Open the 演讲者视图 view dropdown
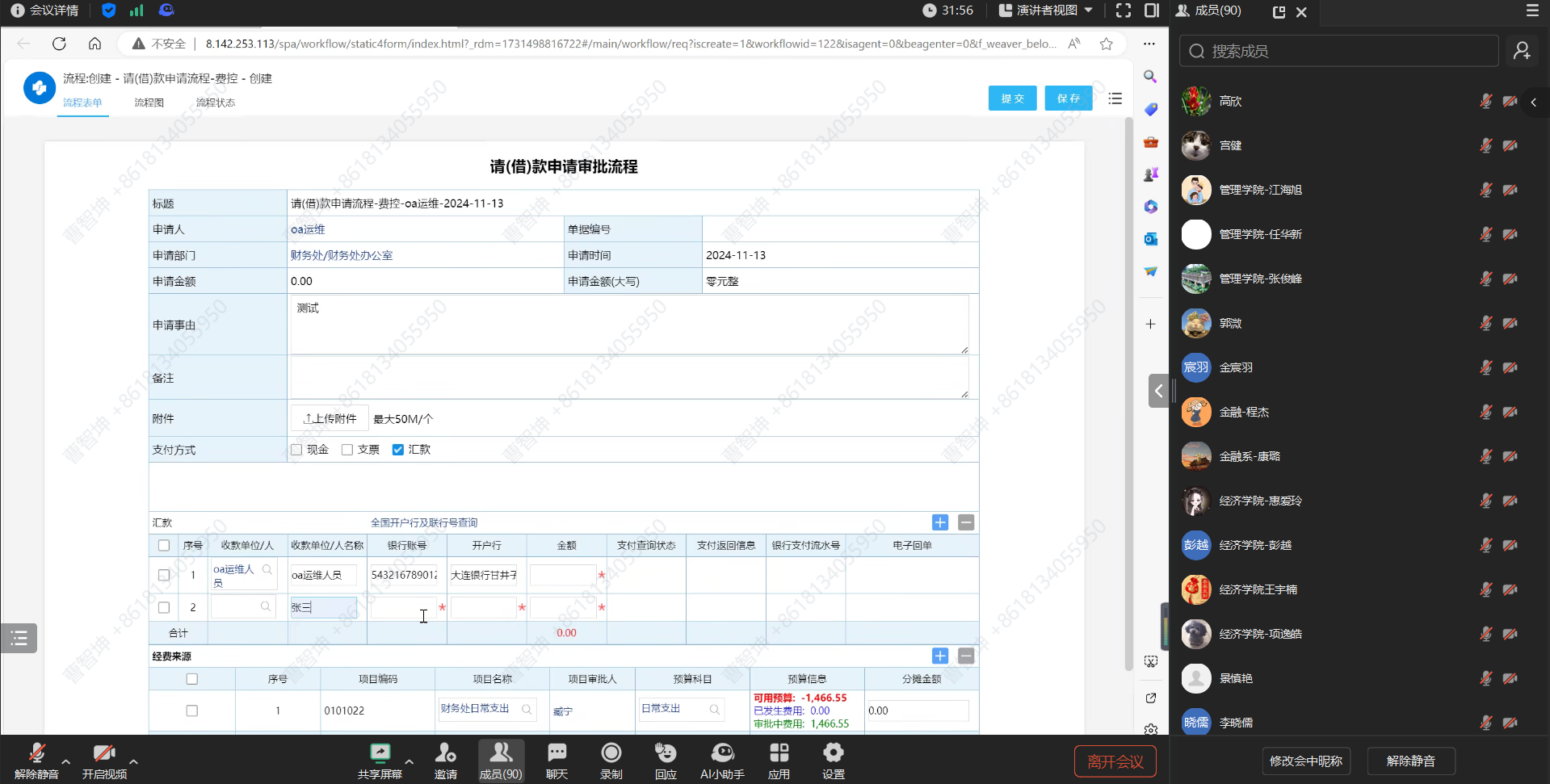1550x784 pixels. tap(1046, 10)
